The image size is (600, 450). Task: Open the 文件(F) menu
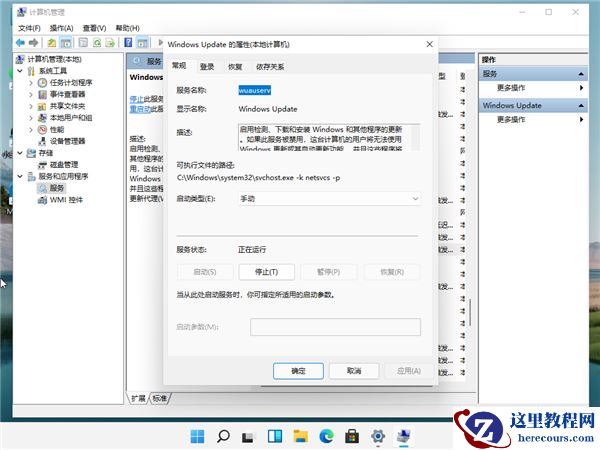(x=29, y=28)
